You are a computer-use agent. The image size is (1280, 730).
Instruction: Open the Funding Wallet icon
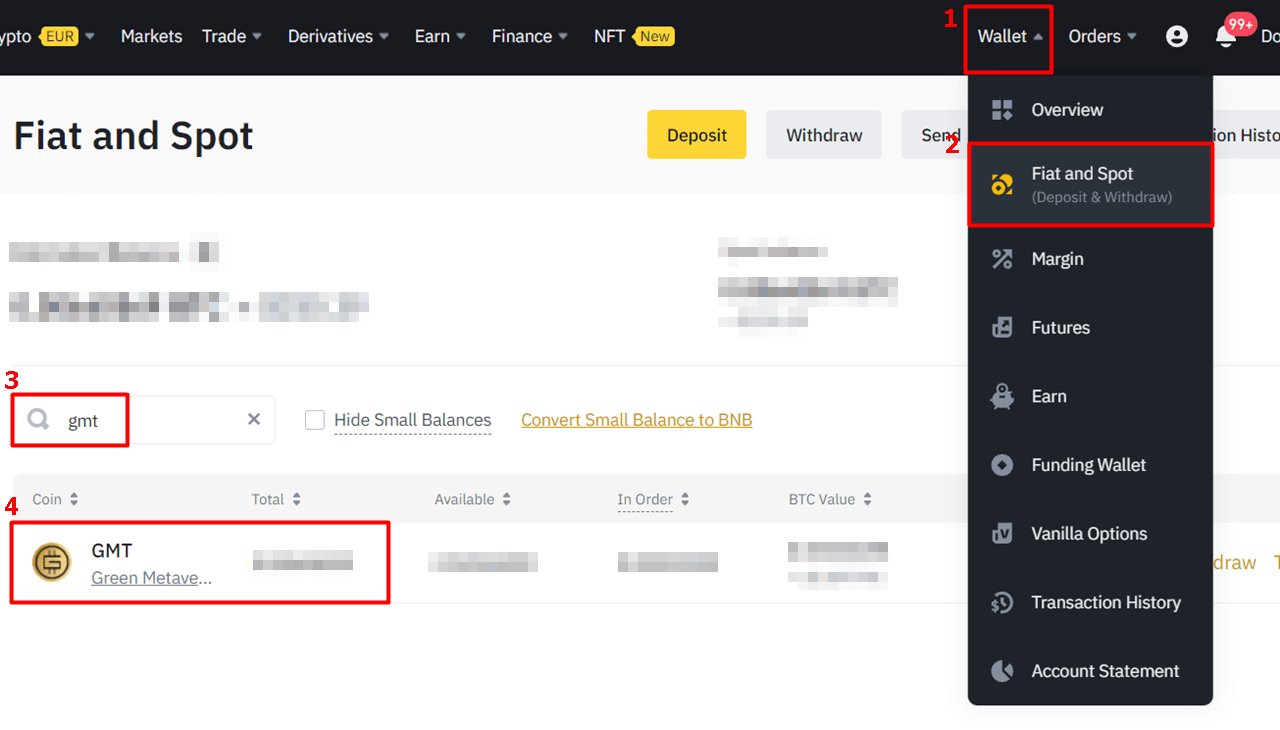1001,464
